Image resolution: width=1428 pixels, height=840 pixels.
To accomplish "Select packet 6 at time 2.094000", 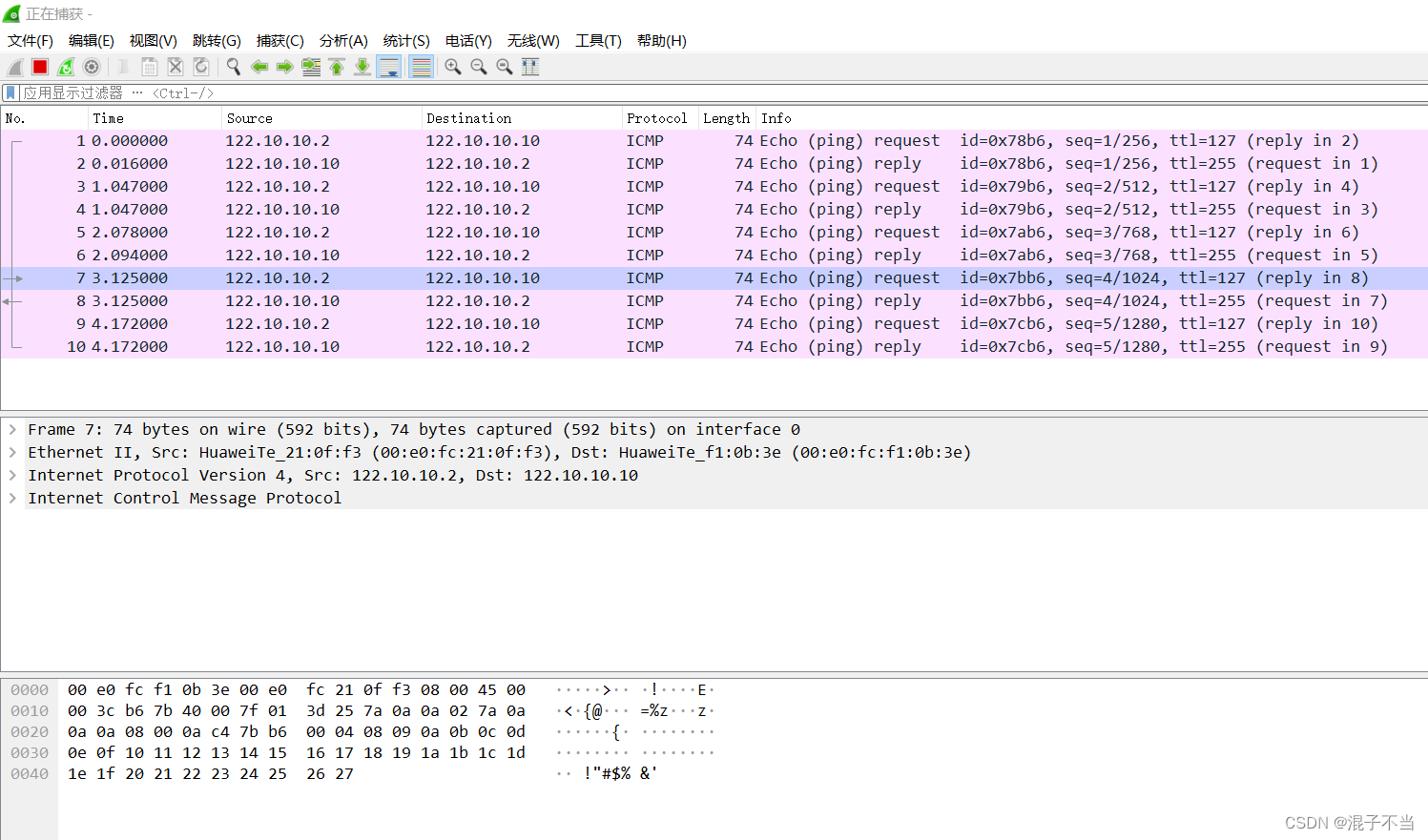I will point(714,256).
